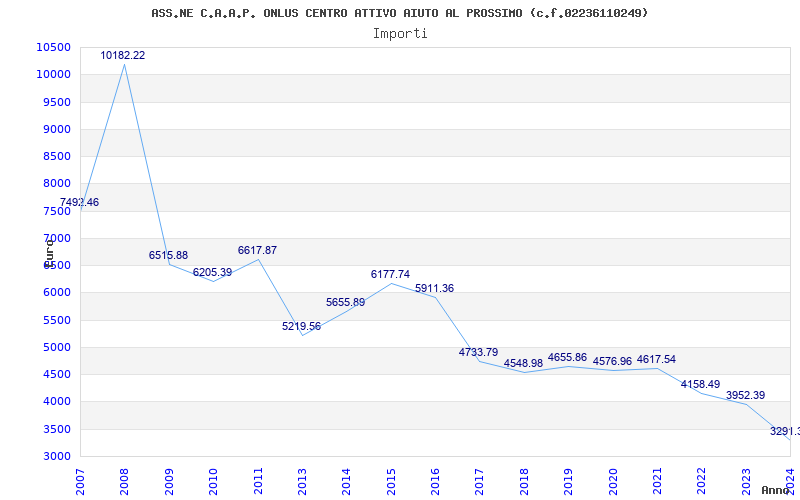The width and height of the screenshot is (800, 500).
Task: Click the 10500 y-axis tick label
Action: (x=54, y=47)
